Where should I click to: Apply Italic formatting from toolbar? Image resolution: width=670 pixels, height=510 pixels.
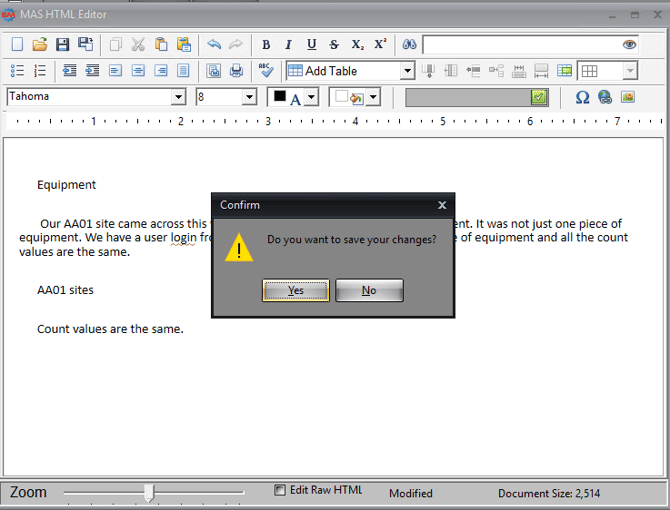click(x=288, y=44)
